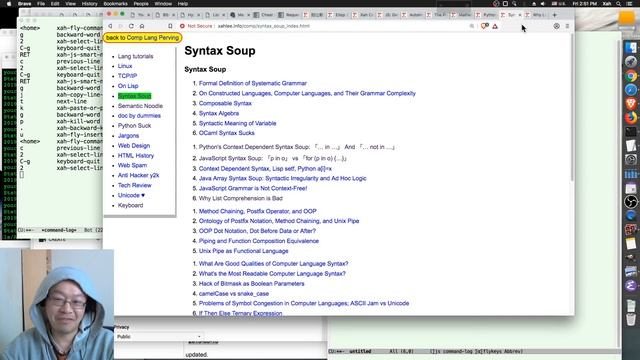Open 'JavaScript Grammar is Not Context-Free!' link
The width and height of the screenshot is (640, 360).
(253, 189)
